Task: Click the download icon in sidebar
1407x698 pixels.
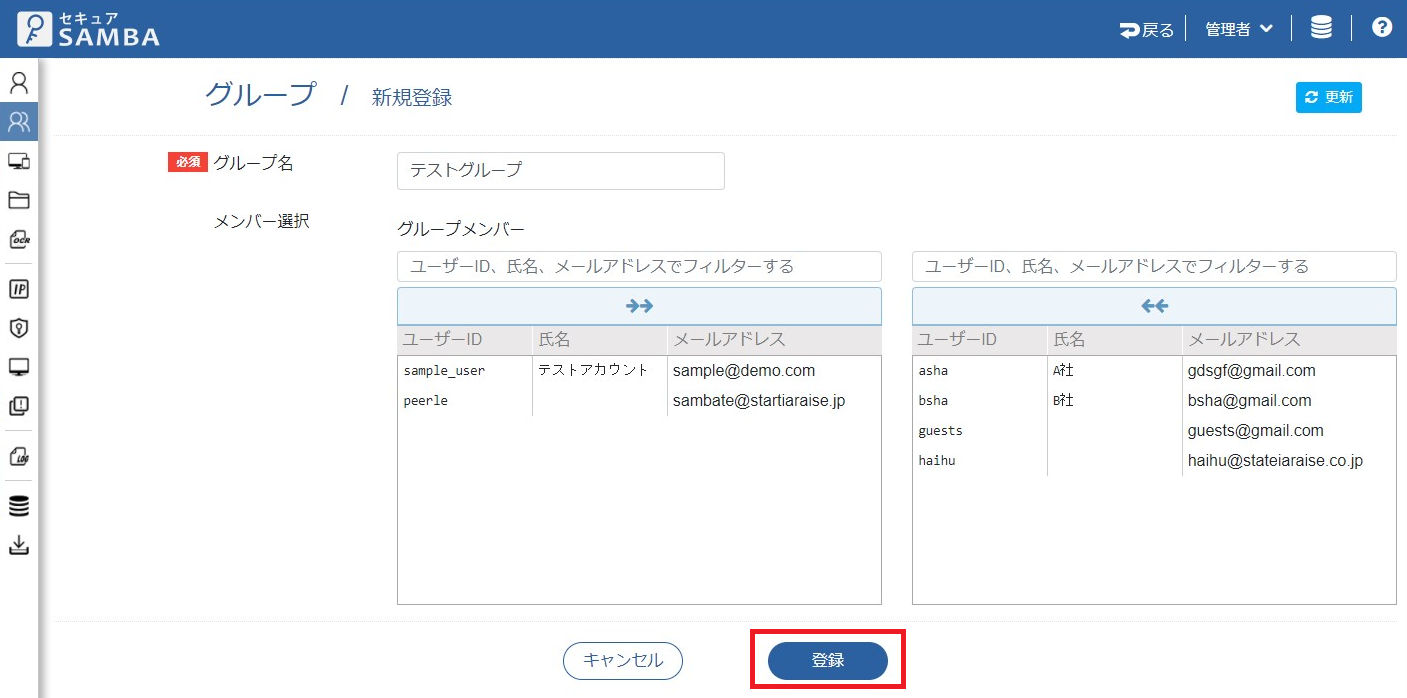Action: pyautogui.click(x=18, y=545)
